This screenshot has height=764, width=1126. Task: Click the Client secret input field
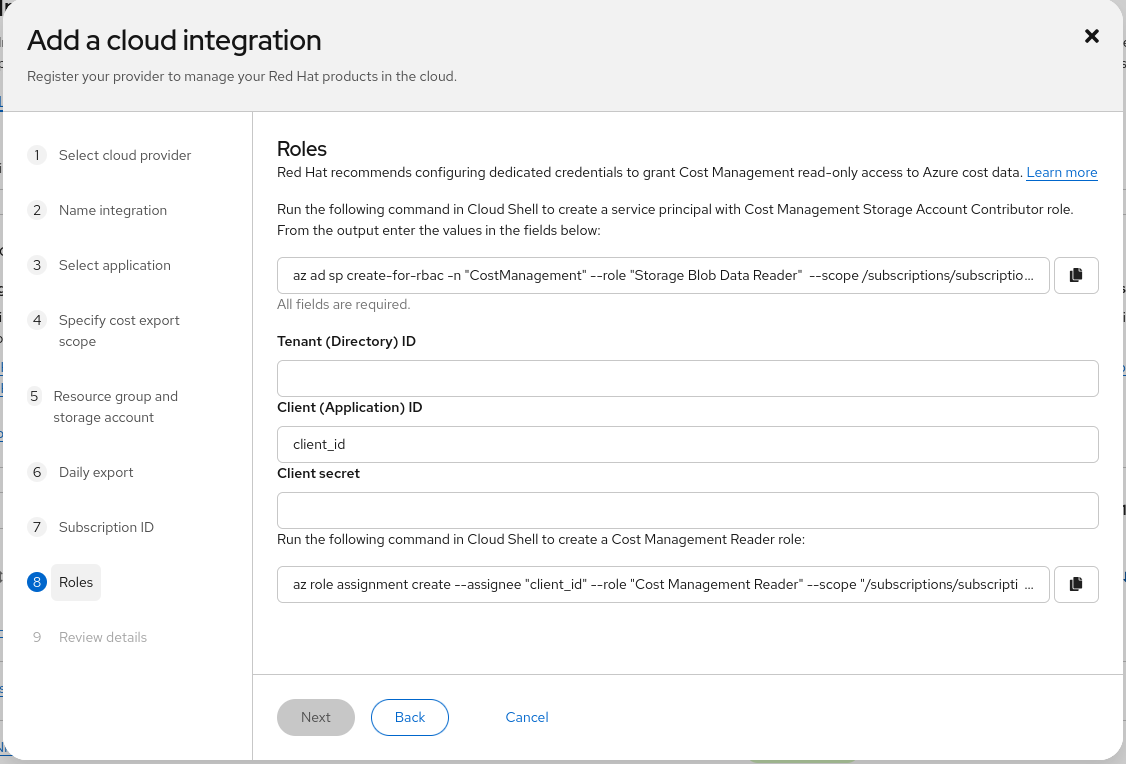(x=687, y=510)
